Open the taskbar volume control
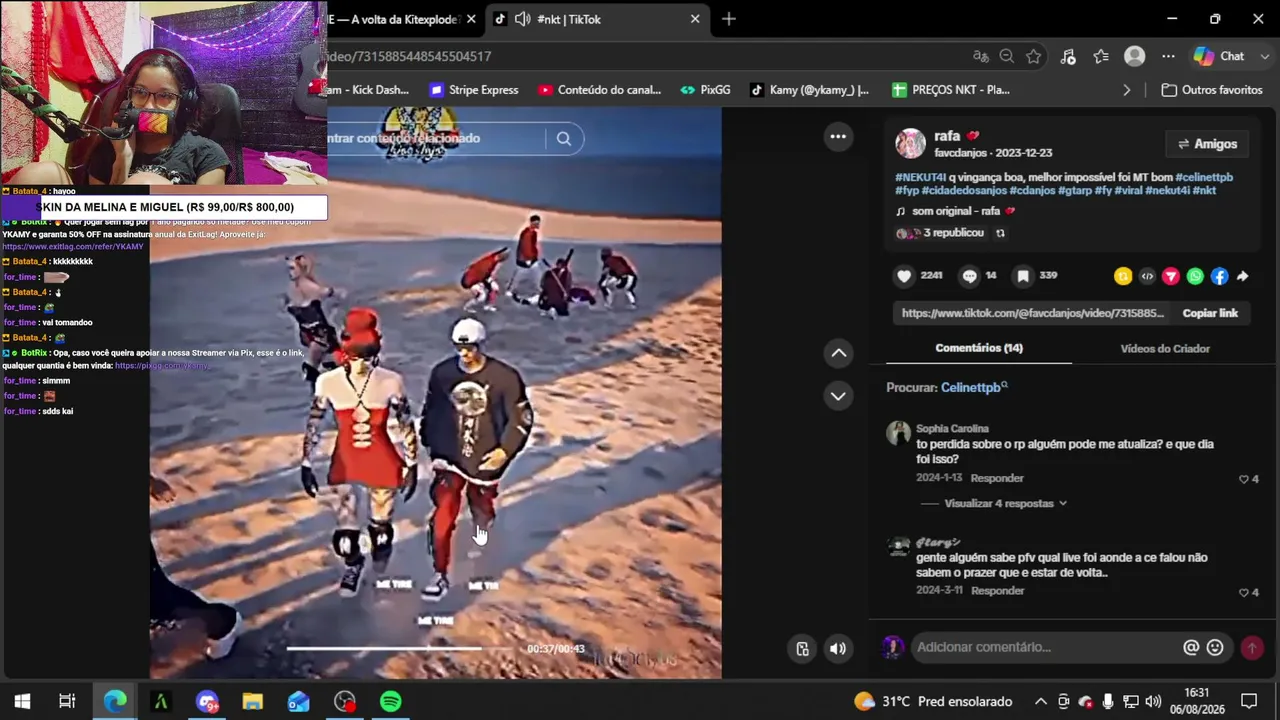Viewport: 1280px width, 720px height. coord(1153,702)
